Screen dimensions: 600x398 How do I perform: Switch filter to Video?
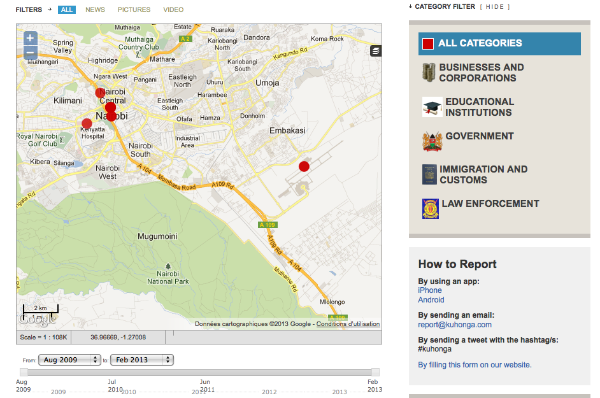(x=173, y=10)
